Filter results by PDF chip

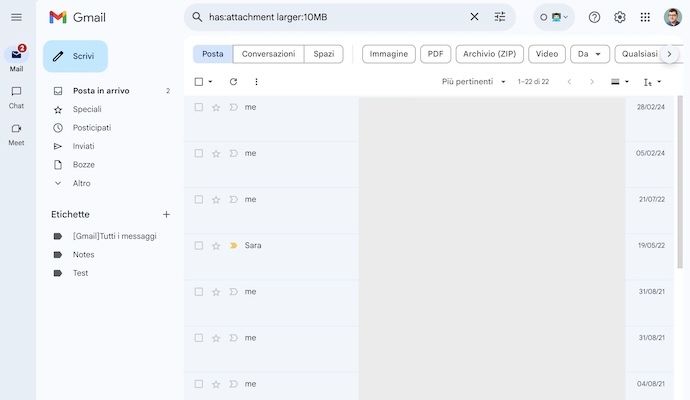[434, 54]
